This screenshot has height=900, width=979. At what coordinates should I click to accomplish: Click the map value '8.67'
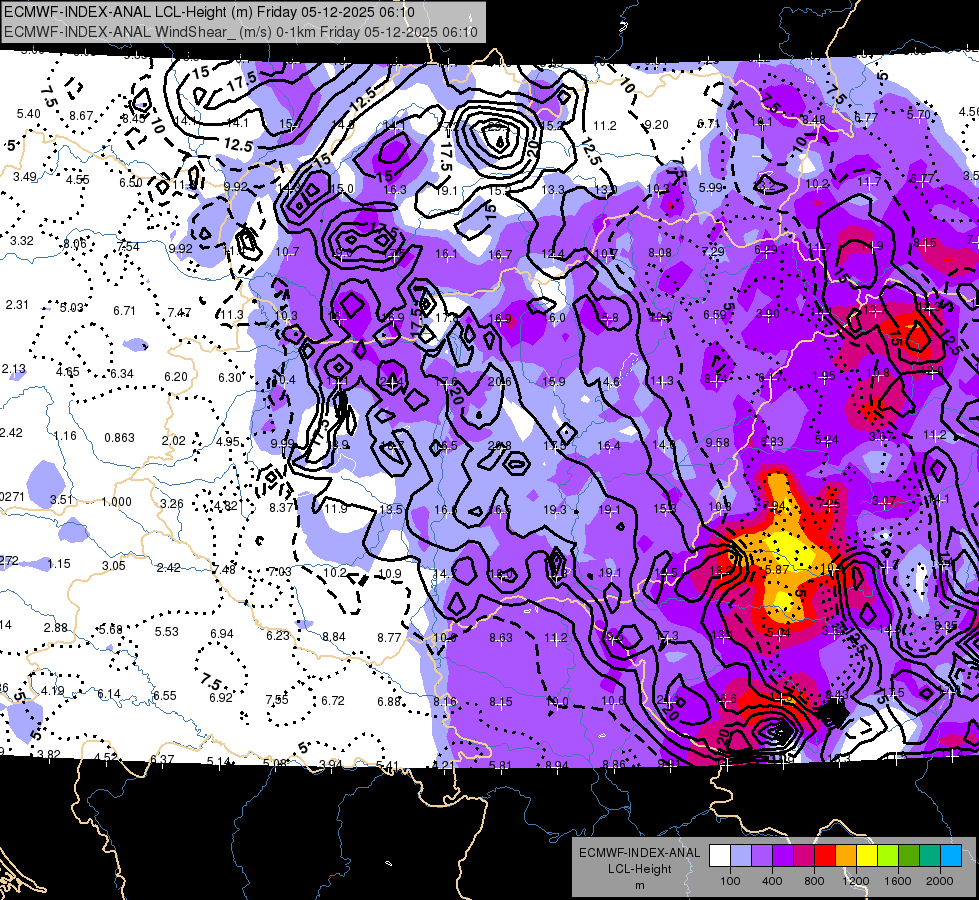(81, 116)
